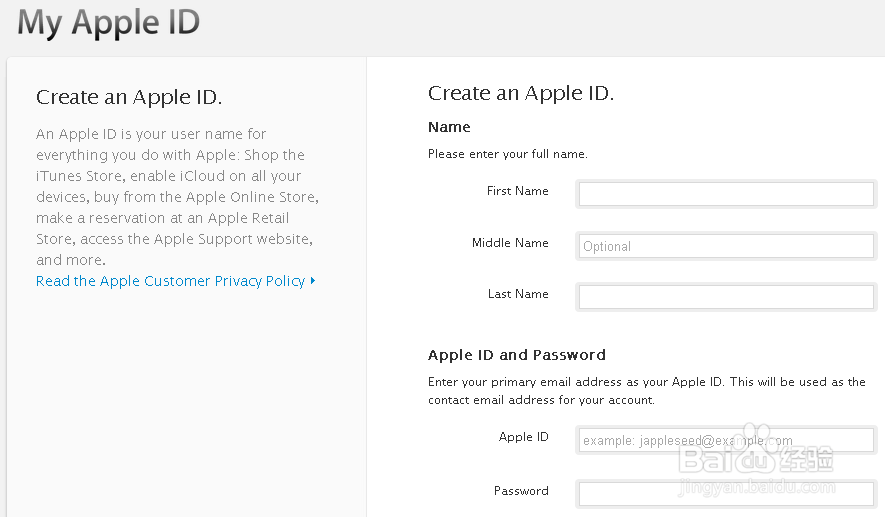Click the Last Name label
Screen dimensions: 885x517
[518, 294]
